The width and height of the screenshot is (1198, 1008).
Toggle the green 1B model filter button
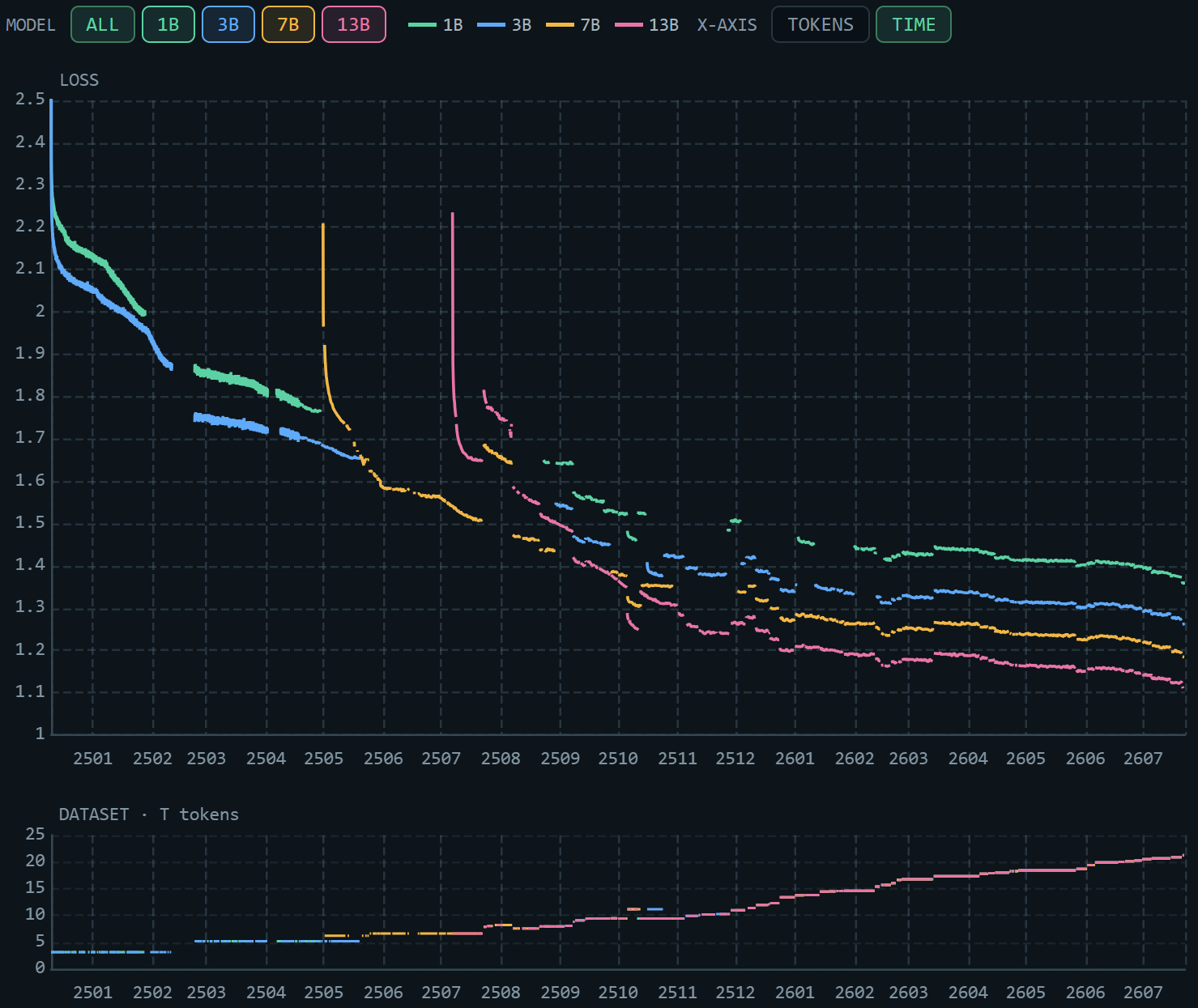pos(168,24)
